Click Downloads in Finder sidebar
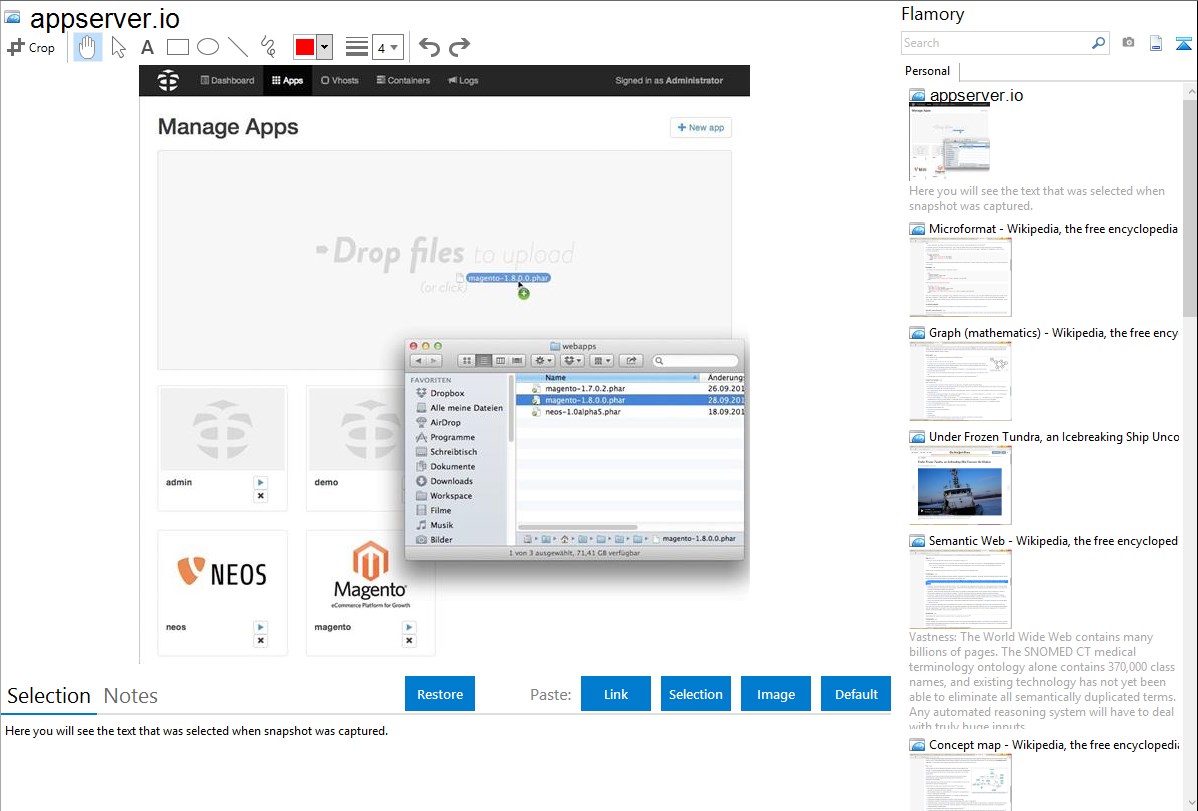Viewport: 1198px width, 811px height. (x=451, y=481)
